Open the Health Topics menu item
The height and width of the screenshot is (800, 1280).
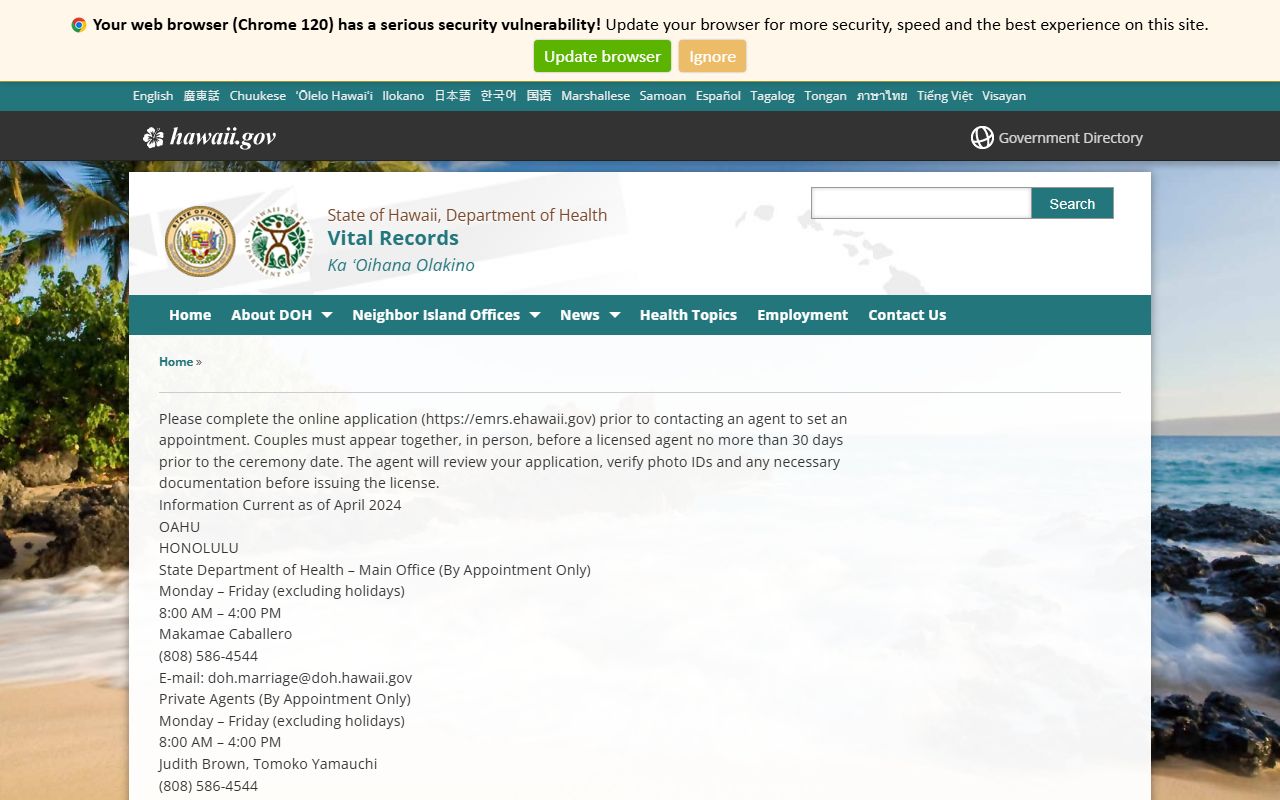(x=688, y=315)
